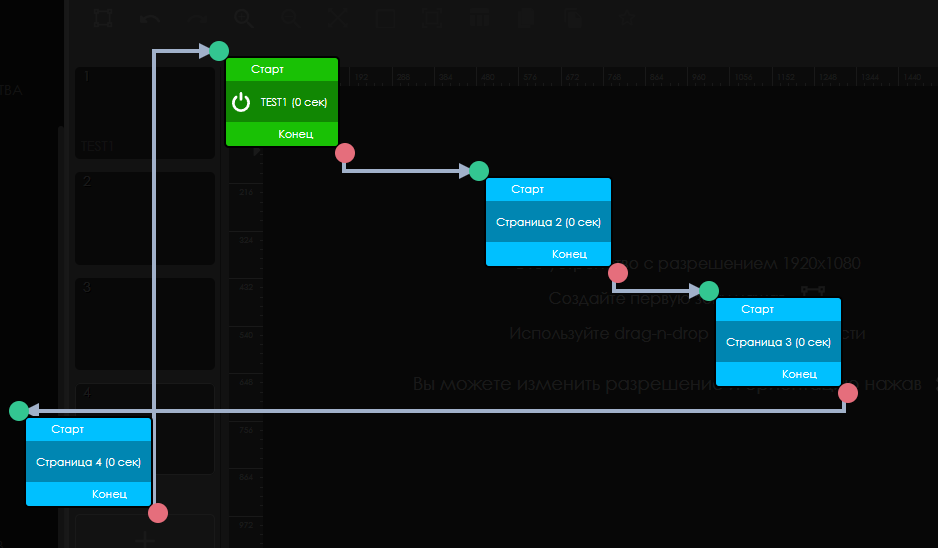Viewport: 938px width, 548px height.
Task: Select the TEST1 (0 сек) node body
Action: point(293,102)
